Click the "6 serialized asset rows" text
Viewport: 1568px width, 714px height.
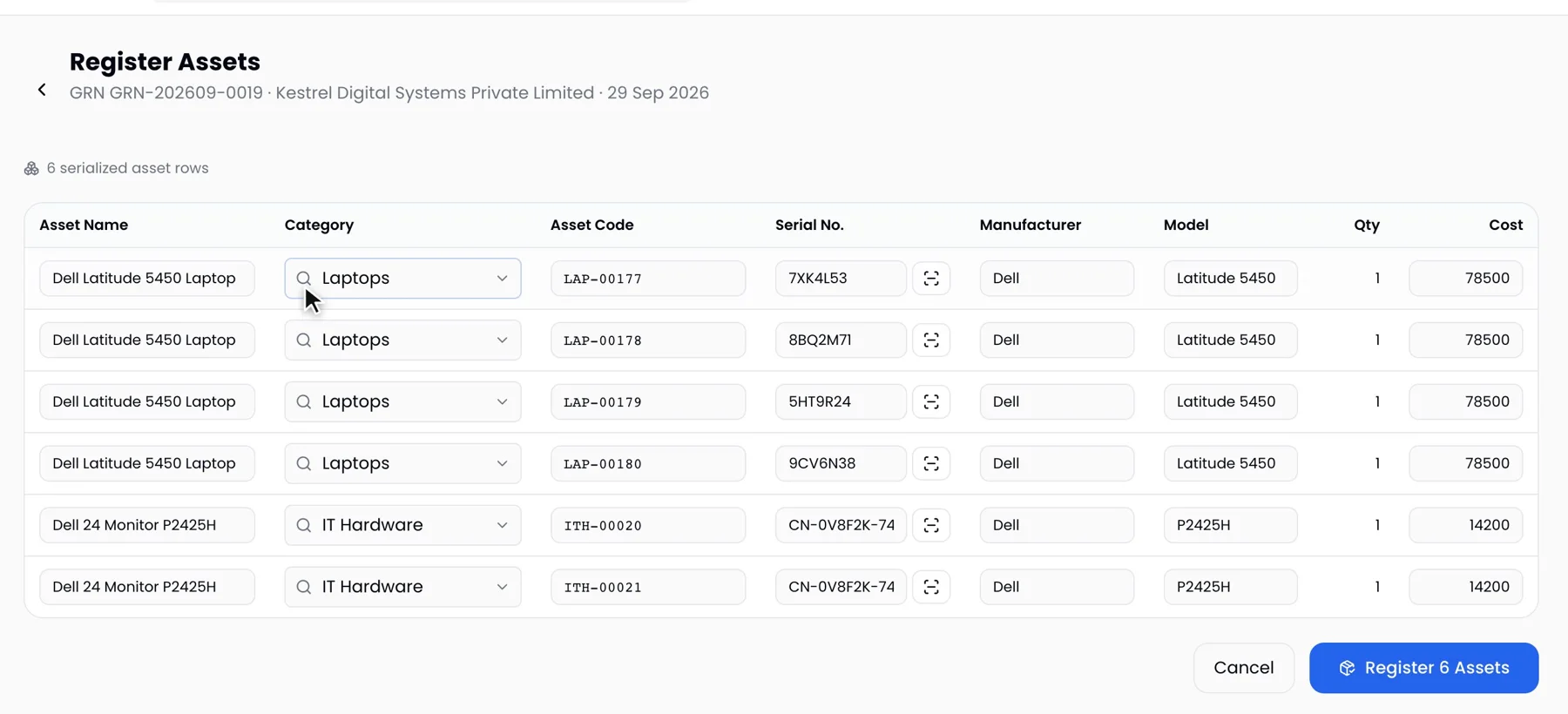click(127, 168)
